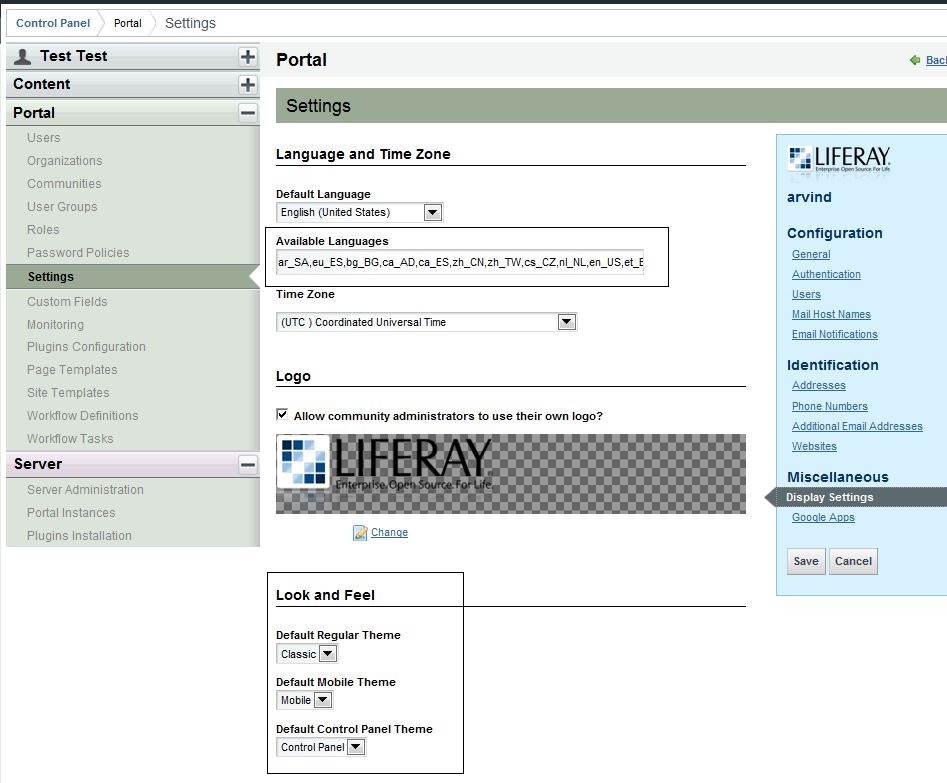Collapse the Portal section minus icon
The width and height of the screenshot is (947, 783).
[248, 113]
